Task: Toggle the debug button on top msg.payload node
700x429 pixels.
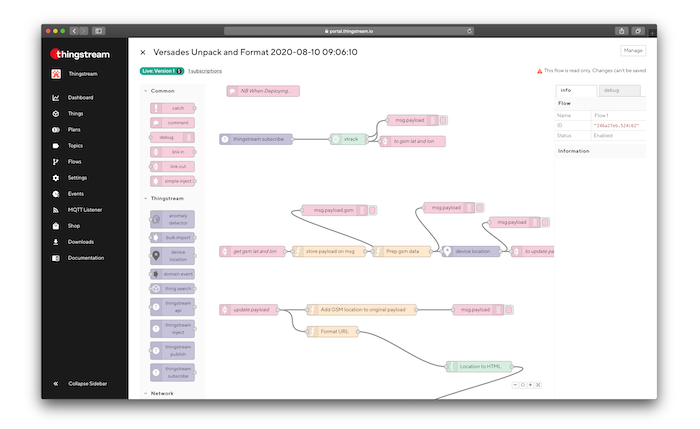Action: [x=443, y=120]
